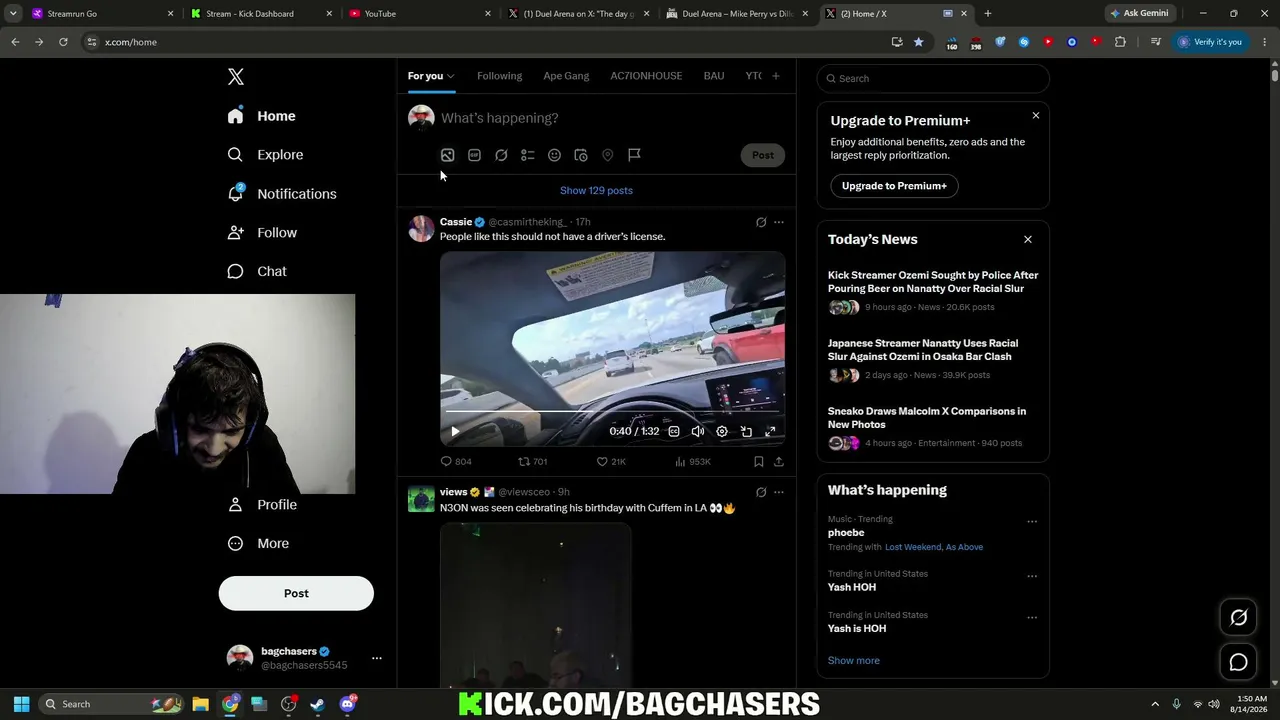Open more options on views' post

(779, 492)
